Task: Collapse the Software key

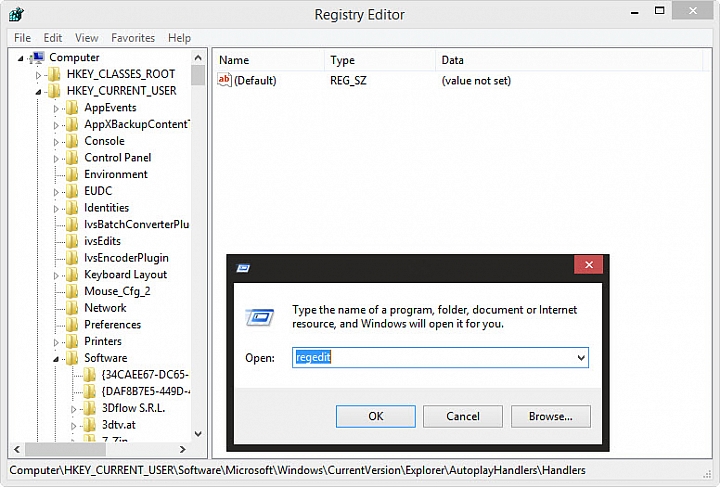Action: tap(56, 359)
